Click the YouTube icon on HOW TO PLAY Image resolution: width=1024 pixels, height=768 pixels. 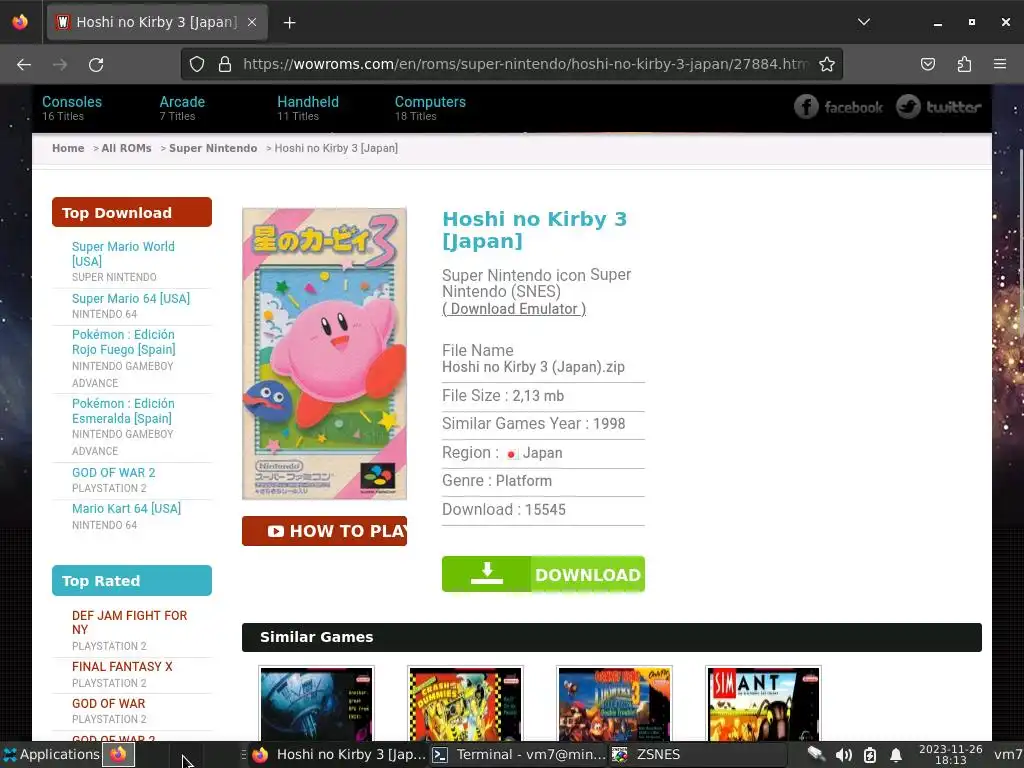coord(276,532)
